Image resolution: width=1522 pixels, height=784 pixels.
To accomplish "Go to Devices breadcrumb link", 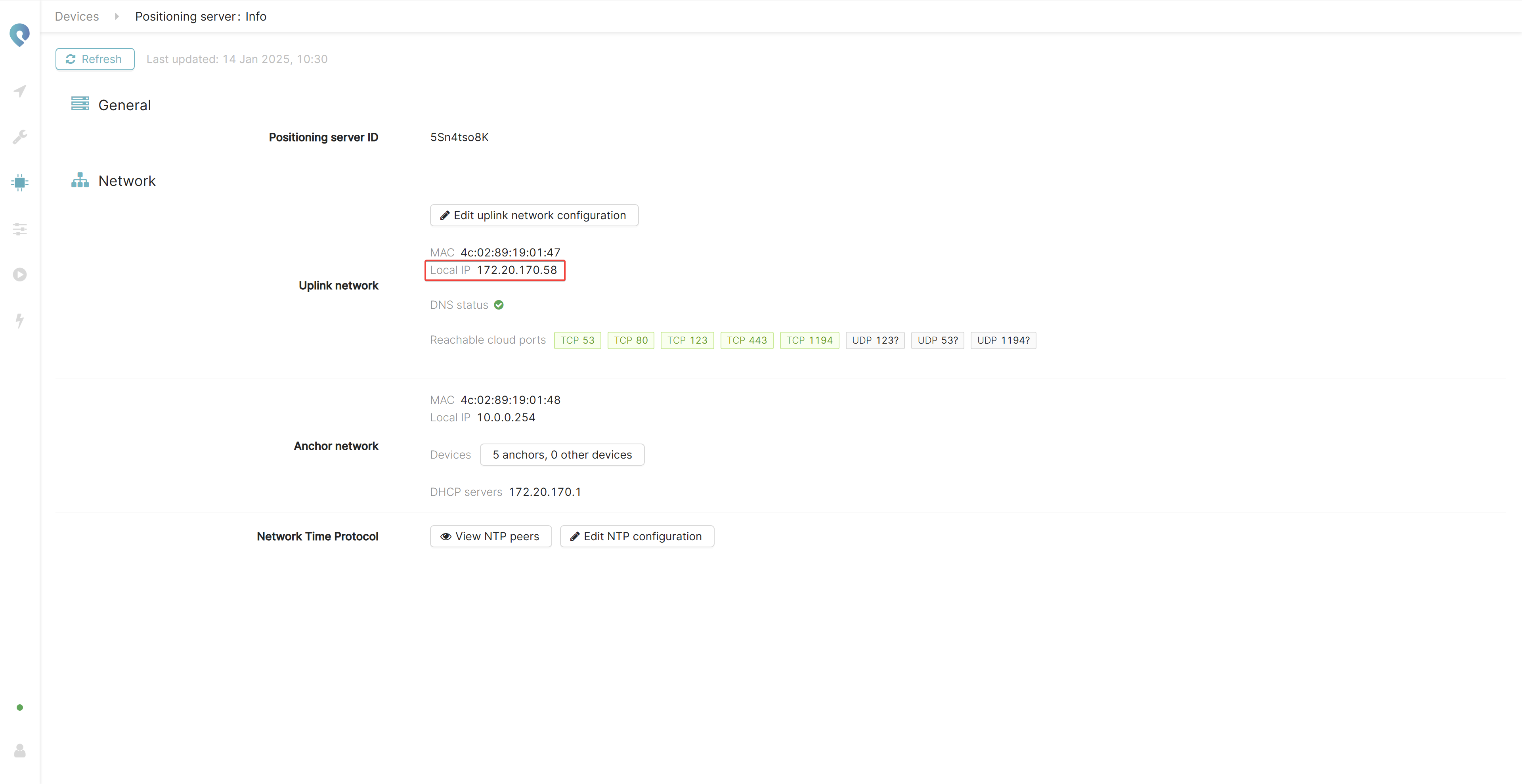I will [x=77, y=17].
